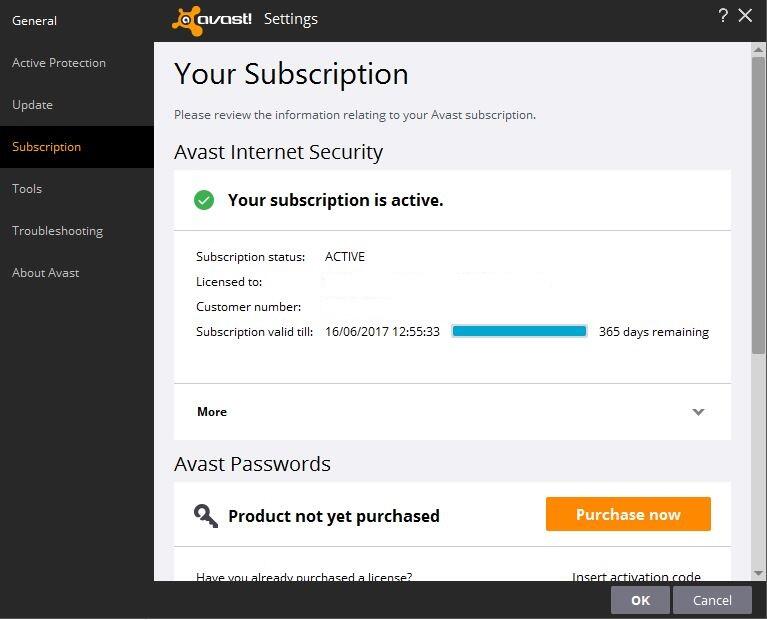This screenshot has height=620, width=767.
Task: Click the green active checkmark icon
Action: coord(204,200)
